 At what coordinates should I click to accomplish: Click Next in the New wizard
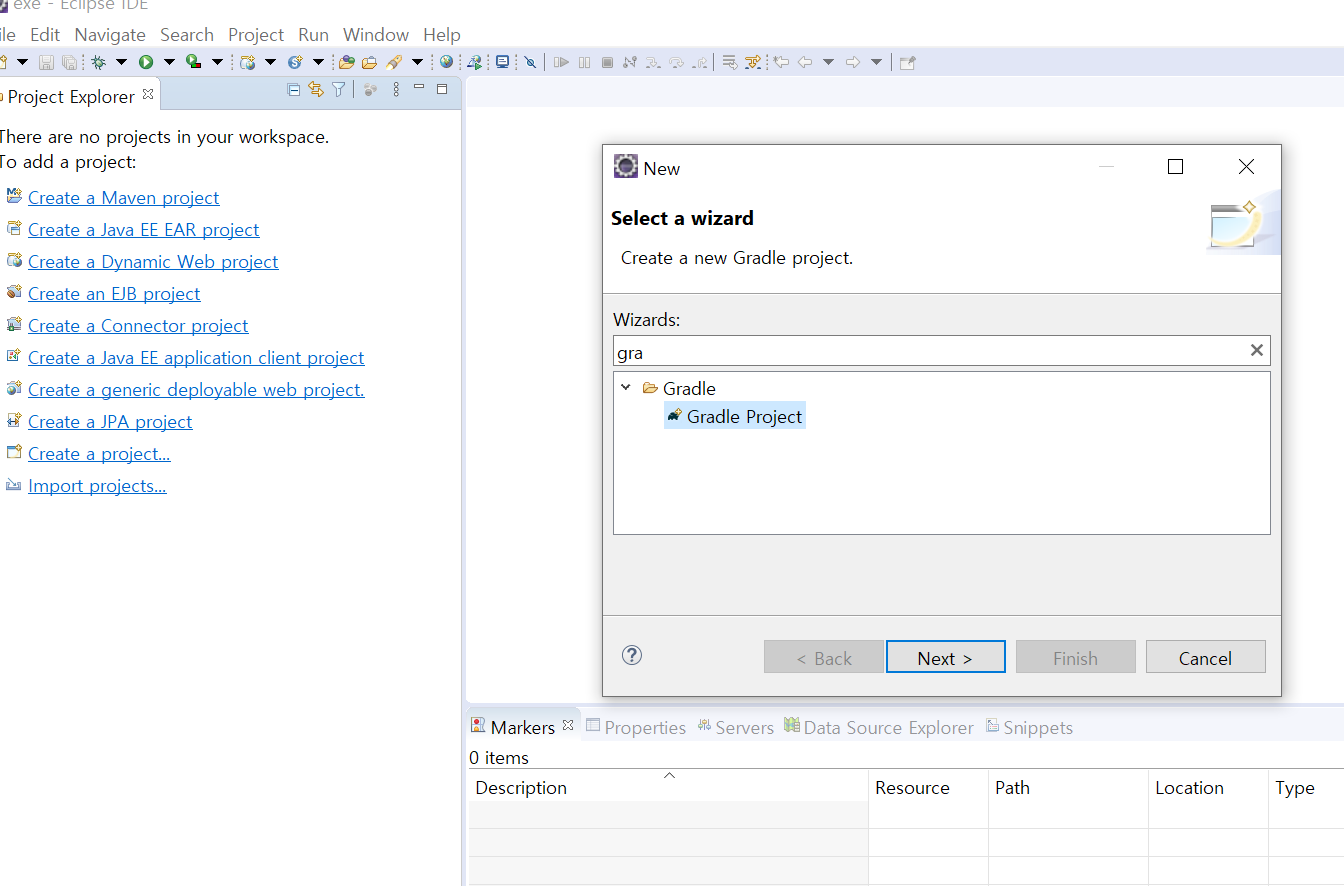coord(945,657)
